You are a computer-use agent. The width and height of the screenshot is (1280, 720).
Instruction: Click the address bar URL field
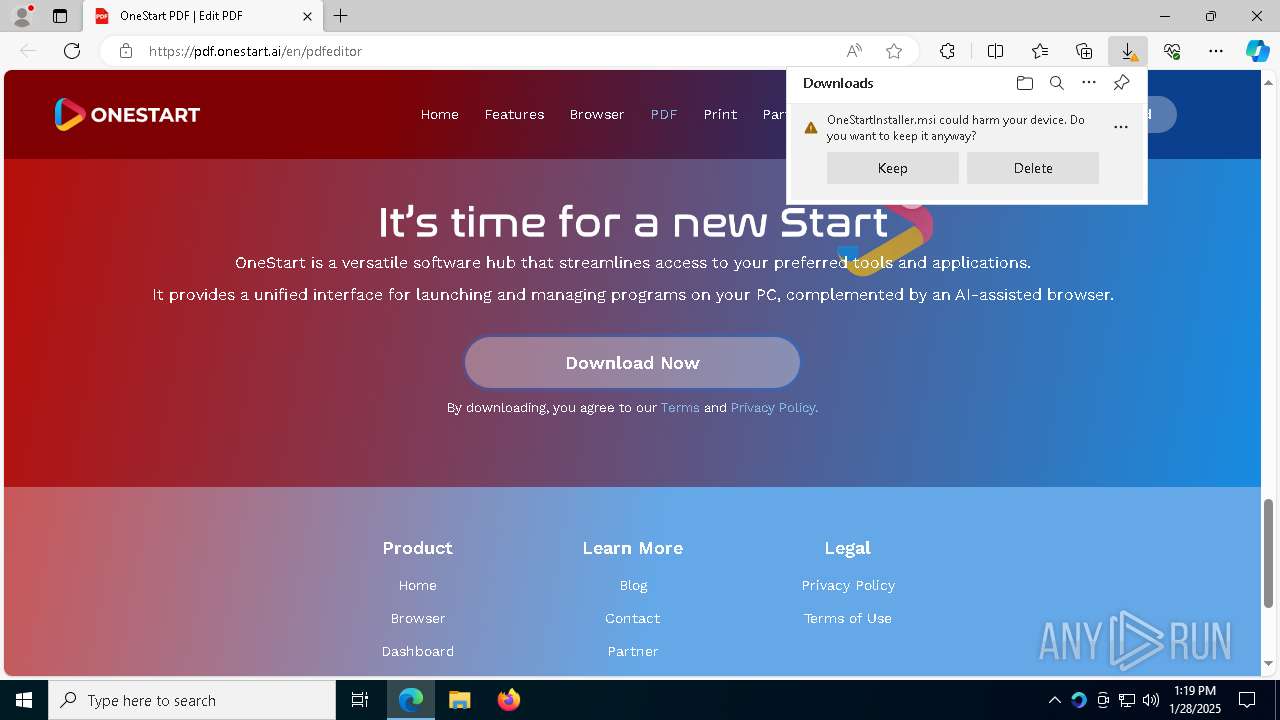(x=490, y=51)
